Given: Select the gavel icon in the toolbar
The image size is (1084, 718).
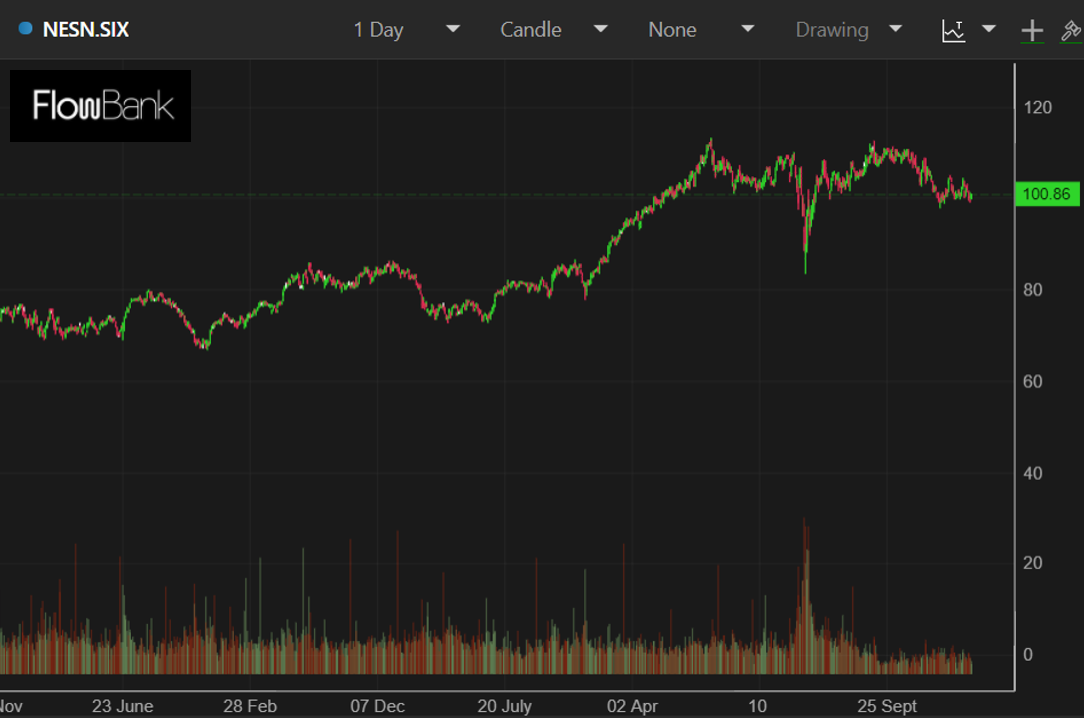Looking at the screenshot, I should [1071, 30].
